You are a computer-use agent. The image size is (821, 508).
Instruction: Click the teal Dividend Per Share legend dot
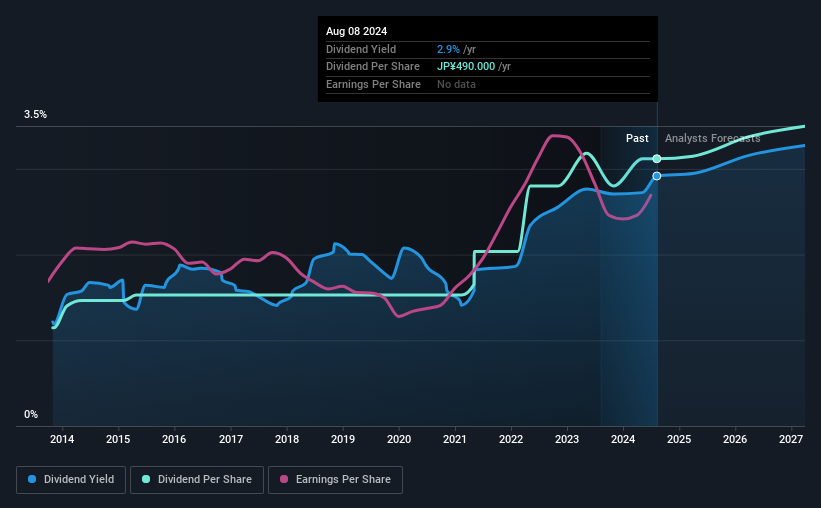tap(146, 479)
